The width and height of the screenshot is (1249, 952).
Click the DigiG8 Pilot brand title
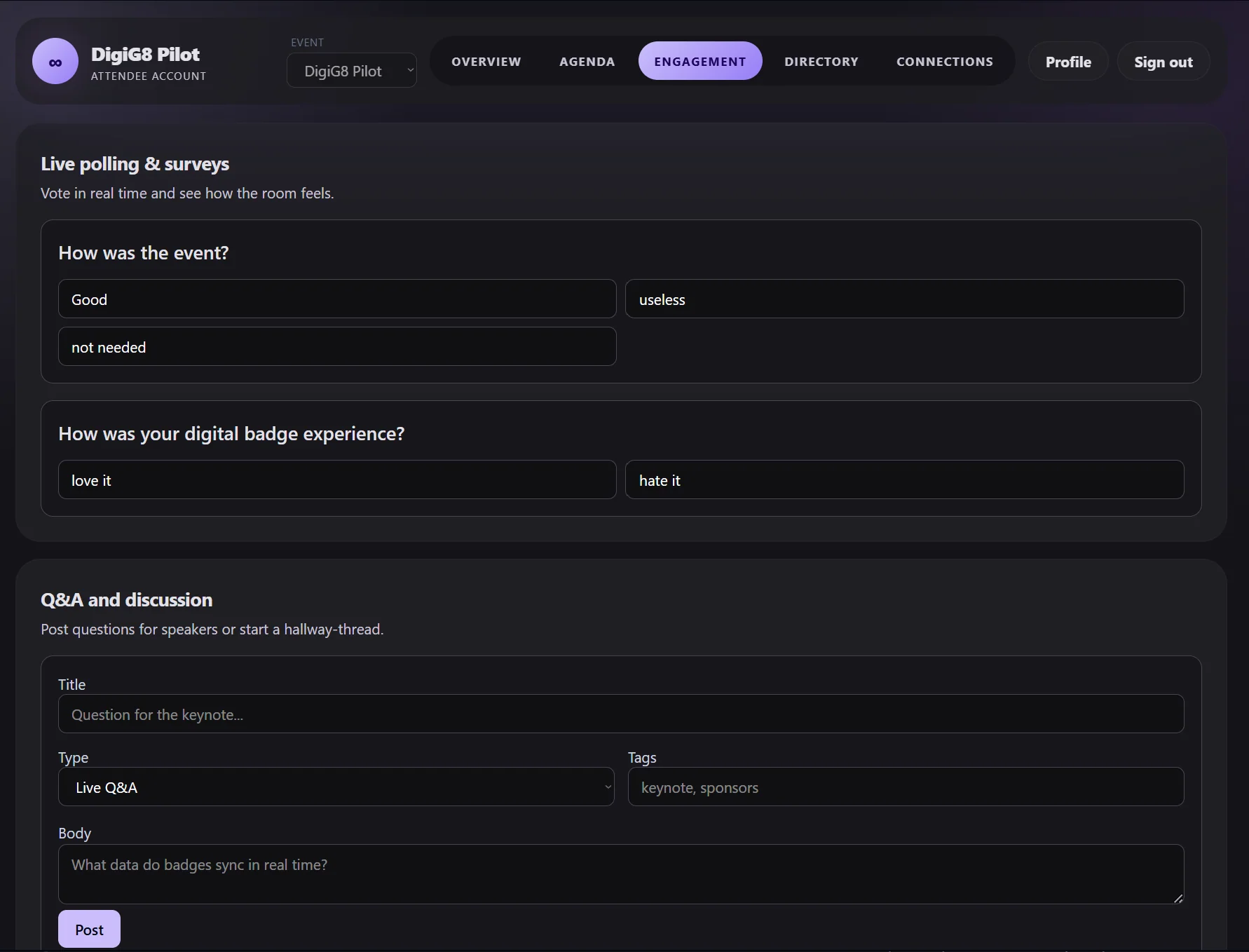(x=145, y=54)
